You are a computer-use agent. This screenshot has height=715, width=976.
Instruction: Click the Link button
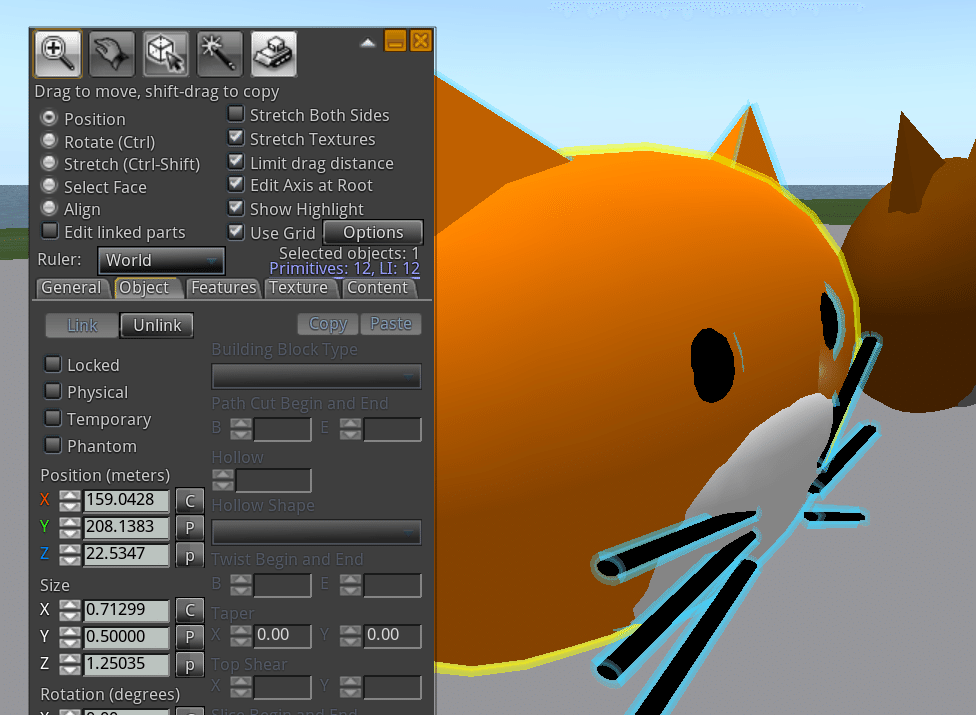pos(82,325)
